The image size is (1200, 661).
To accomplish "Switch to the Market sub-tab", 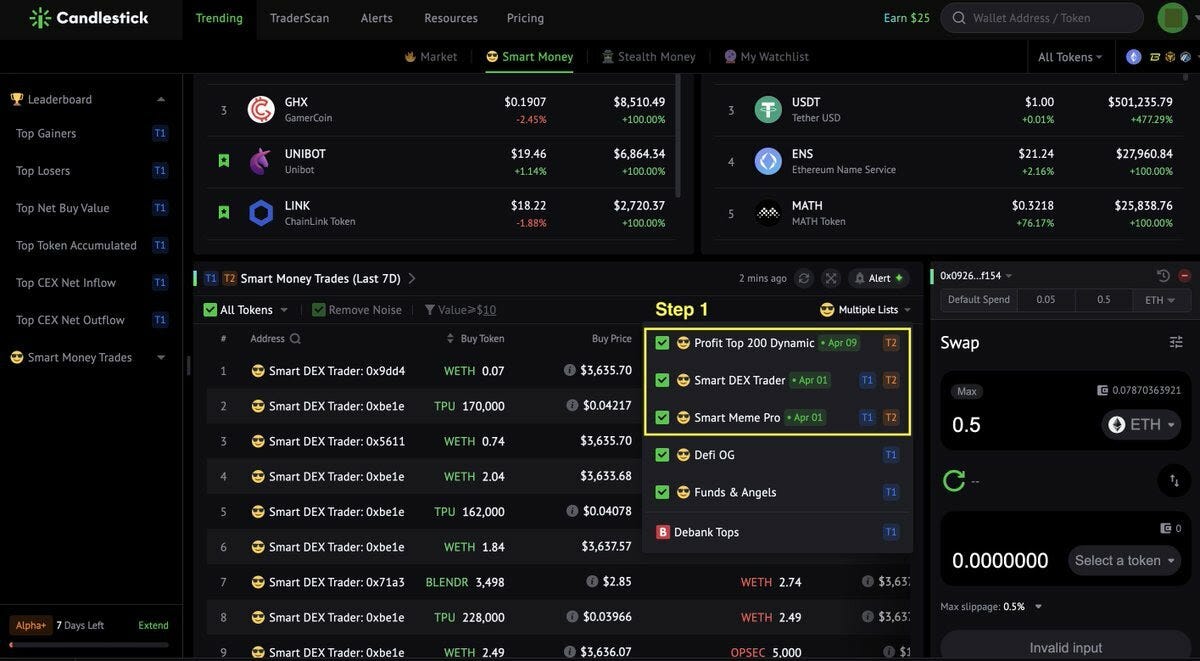I will (x=431, y=57).
